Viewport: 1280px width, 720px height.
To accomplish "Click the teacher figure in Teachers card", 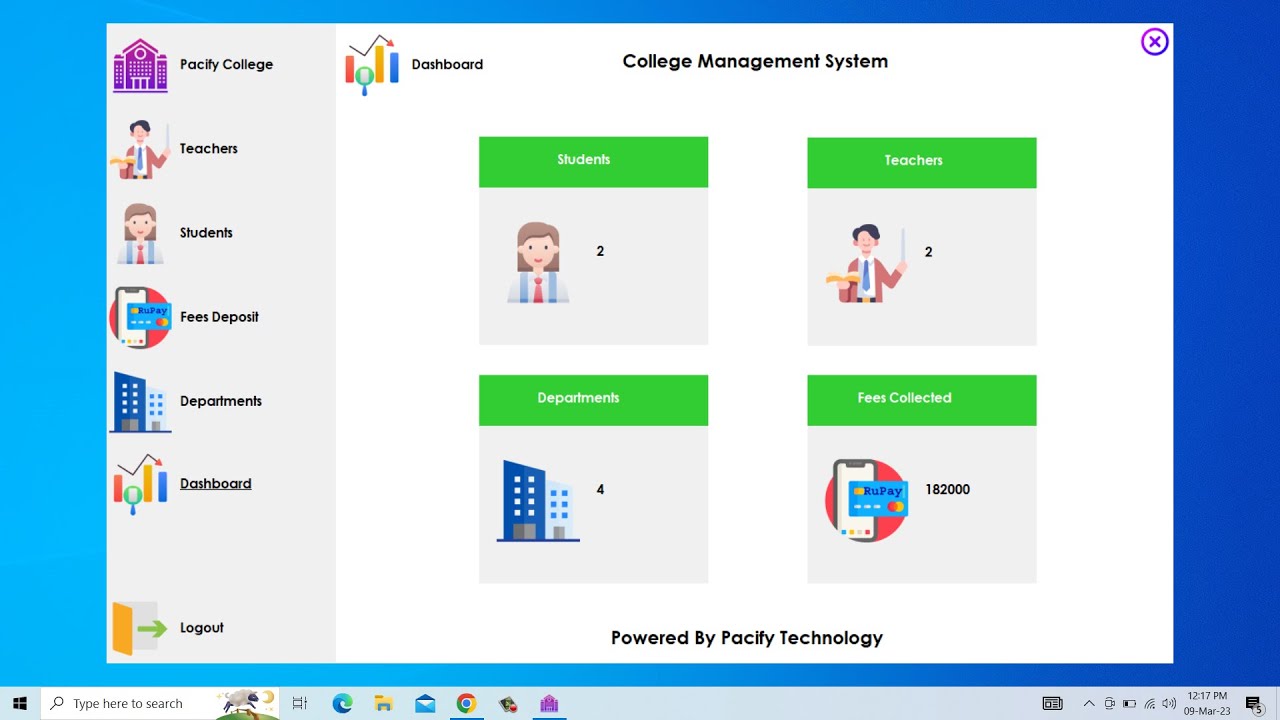I will [x=866, y=263].
